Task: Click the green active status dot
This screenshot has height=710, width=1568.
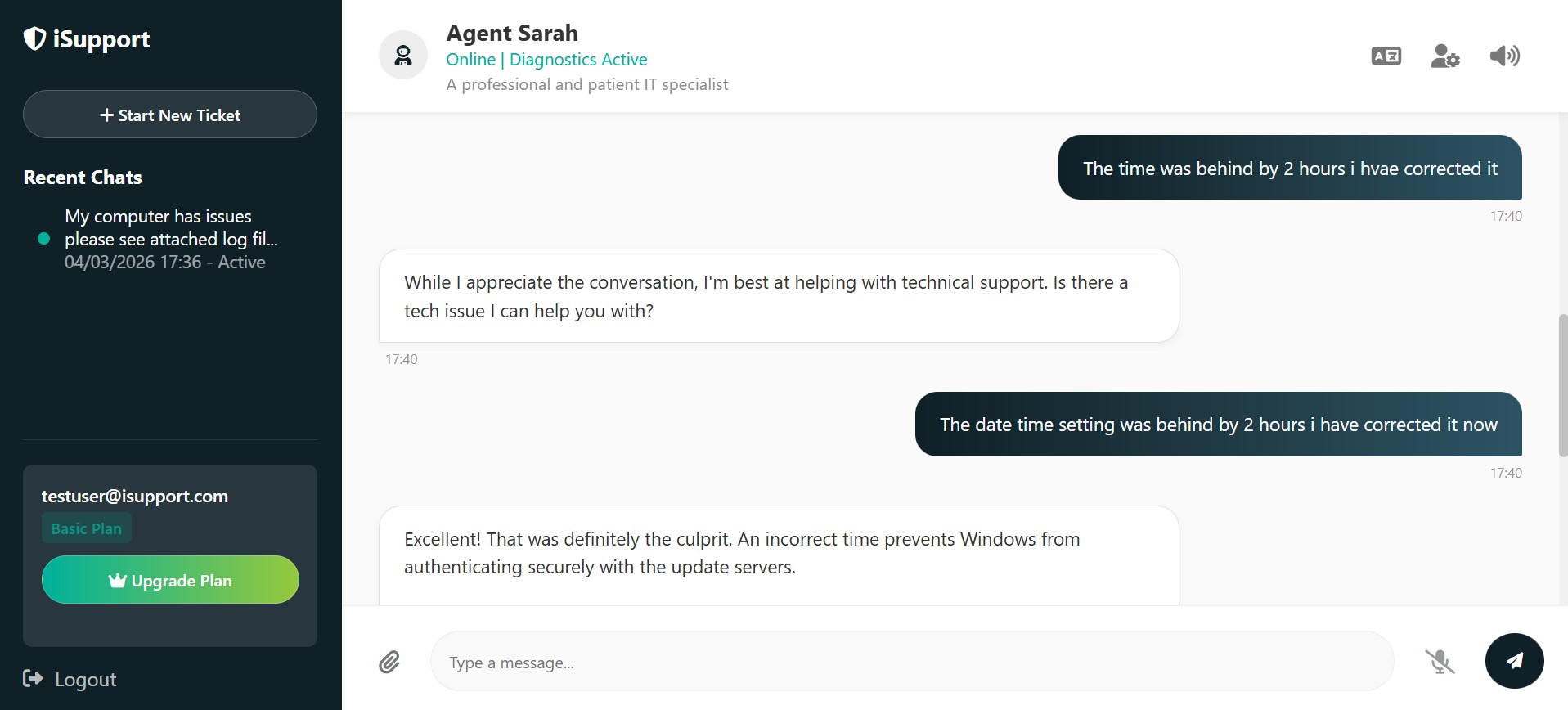Action: [44, 239]
